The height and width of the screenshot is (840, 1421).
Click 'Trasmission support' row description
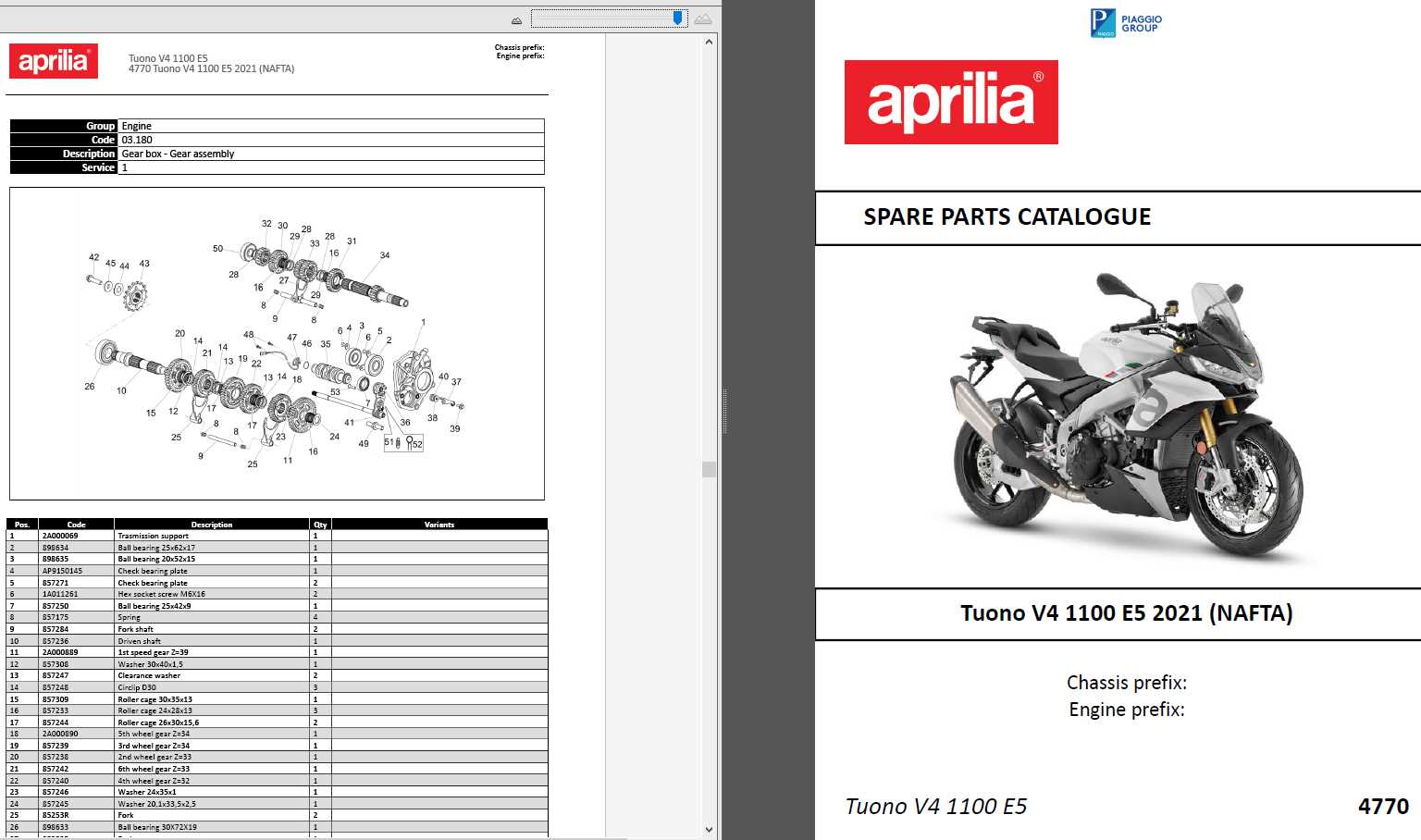(x=153, y=536)
